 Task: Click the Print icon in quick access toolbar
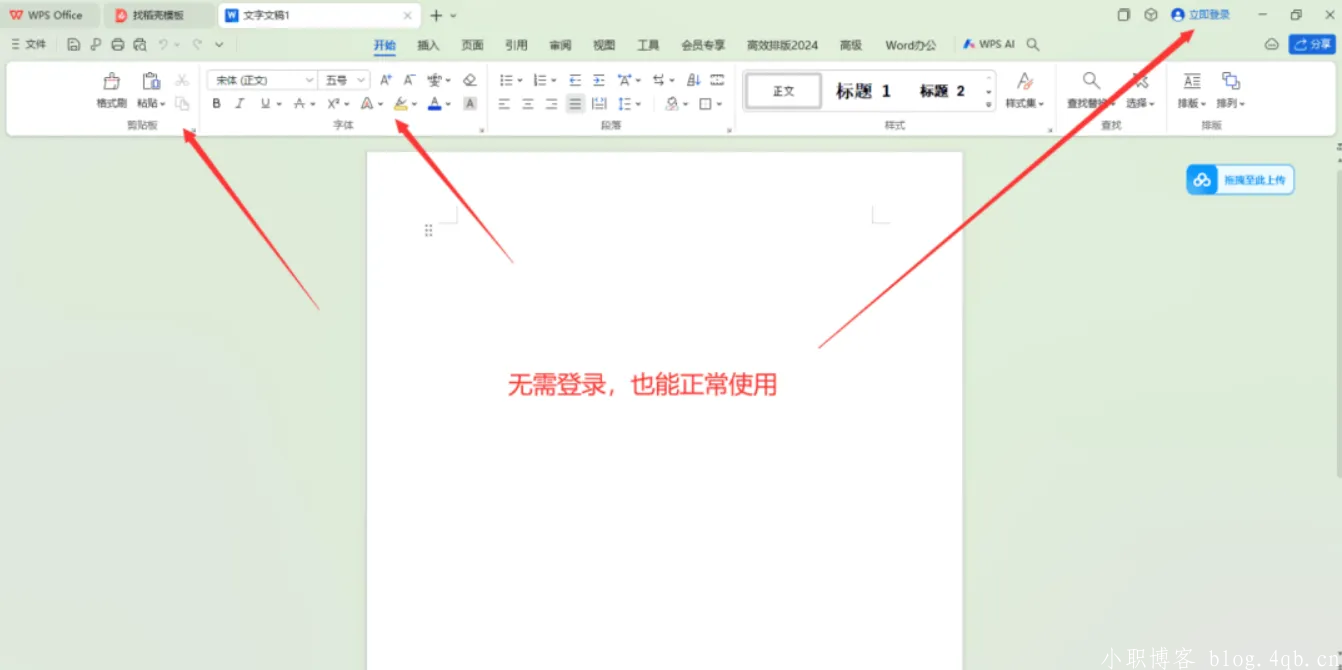118,44
